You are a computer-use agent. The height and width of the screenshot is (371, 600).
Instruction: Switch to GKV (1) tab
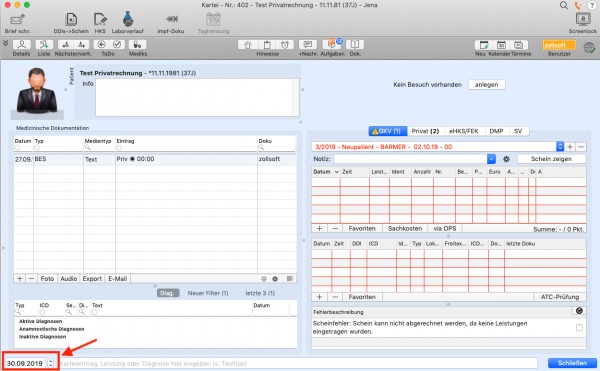point(388,131)
